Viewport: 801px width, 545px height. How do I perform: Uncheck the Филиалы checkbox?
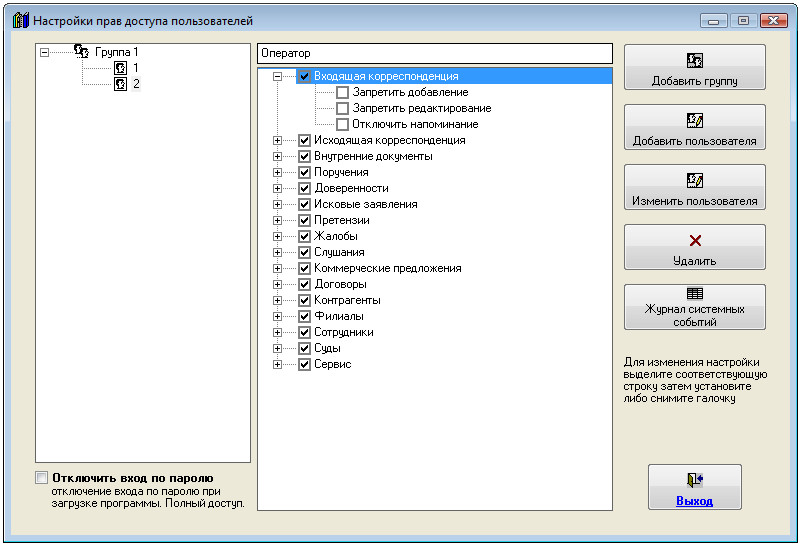(x=304, y=316)
